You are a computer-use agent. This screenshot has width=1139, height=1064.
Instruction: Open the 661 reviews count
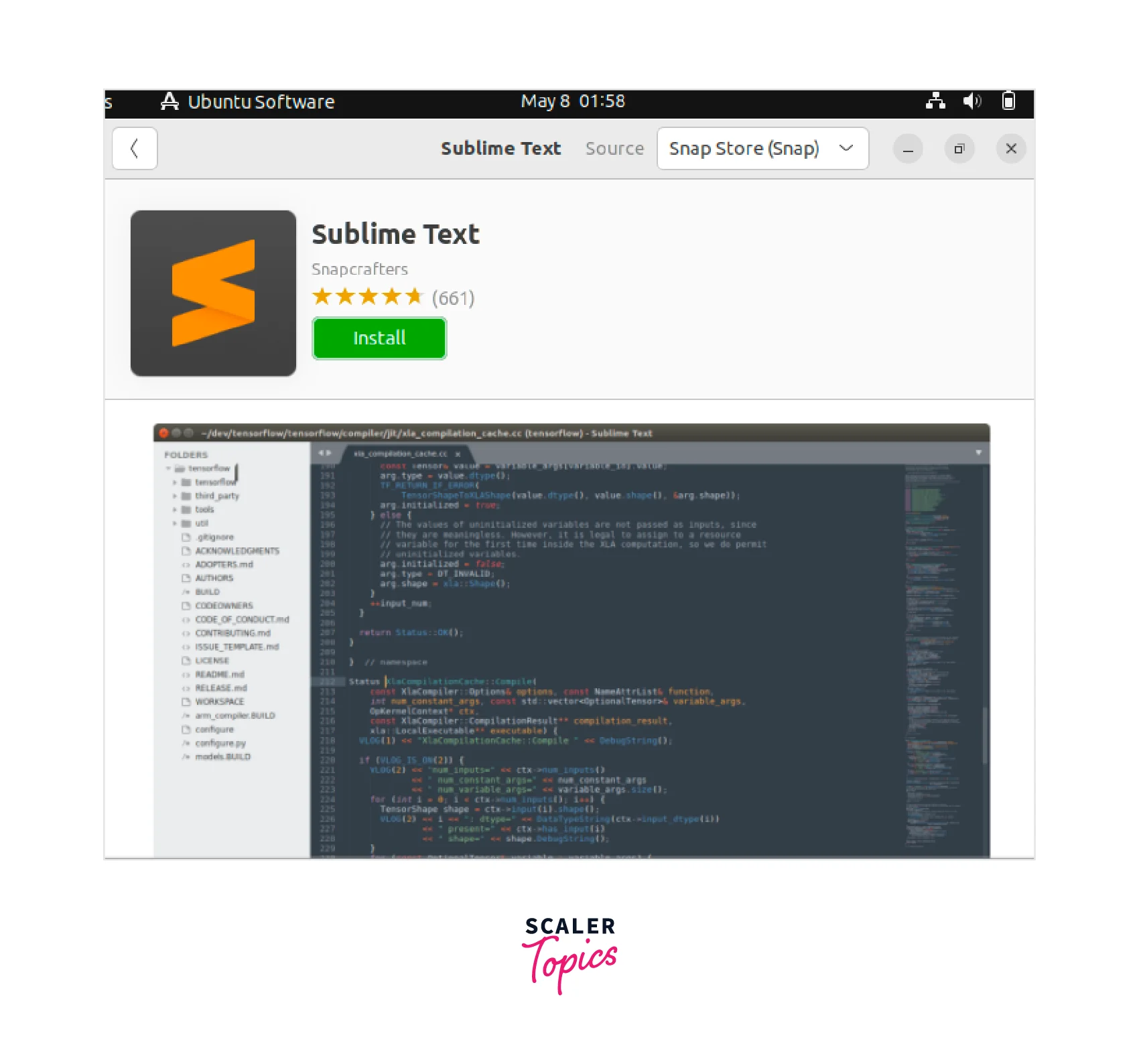click(453, 298)
